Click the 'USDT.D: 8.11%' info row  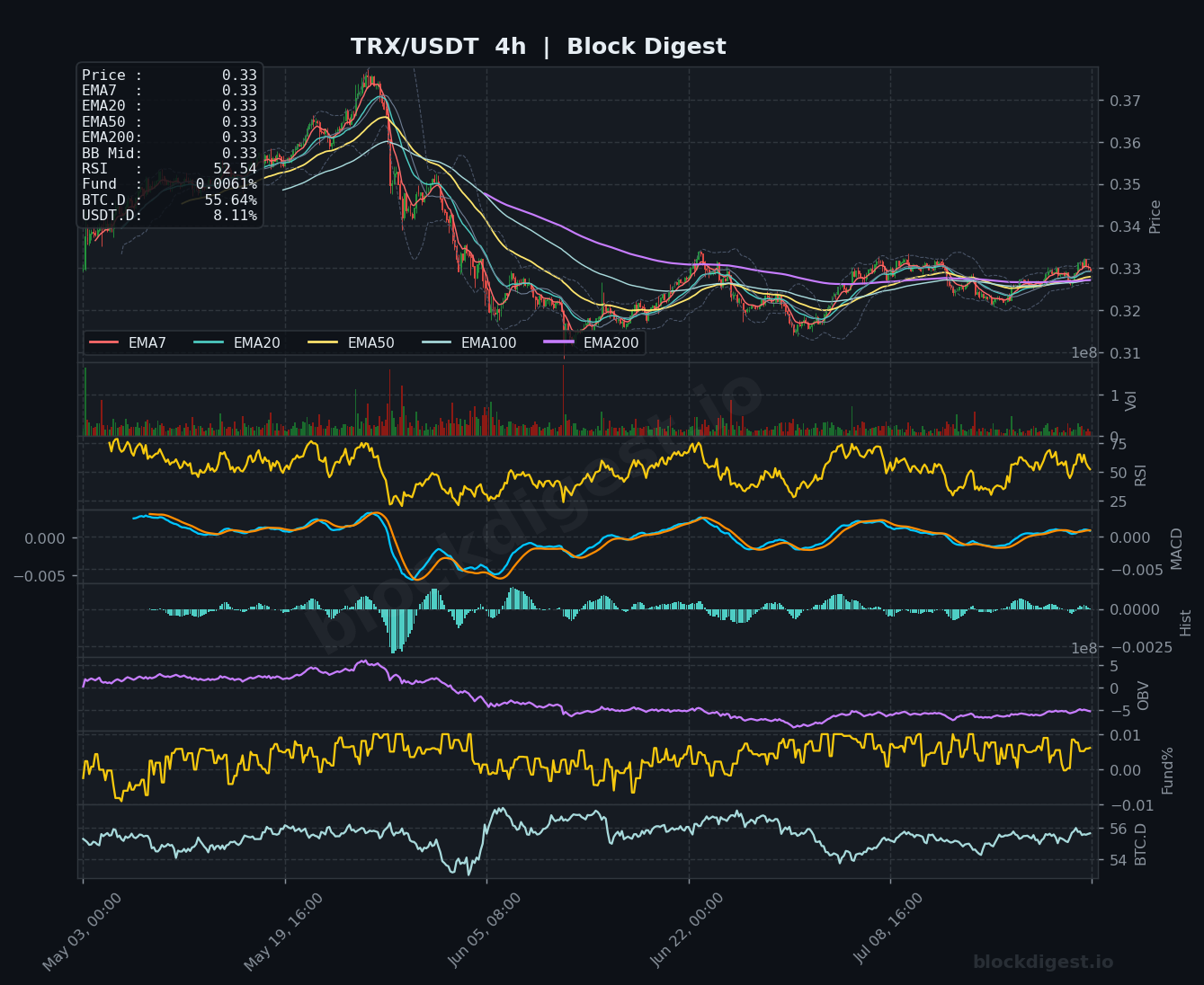(169, 216)
